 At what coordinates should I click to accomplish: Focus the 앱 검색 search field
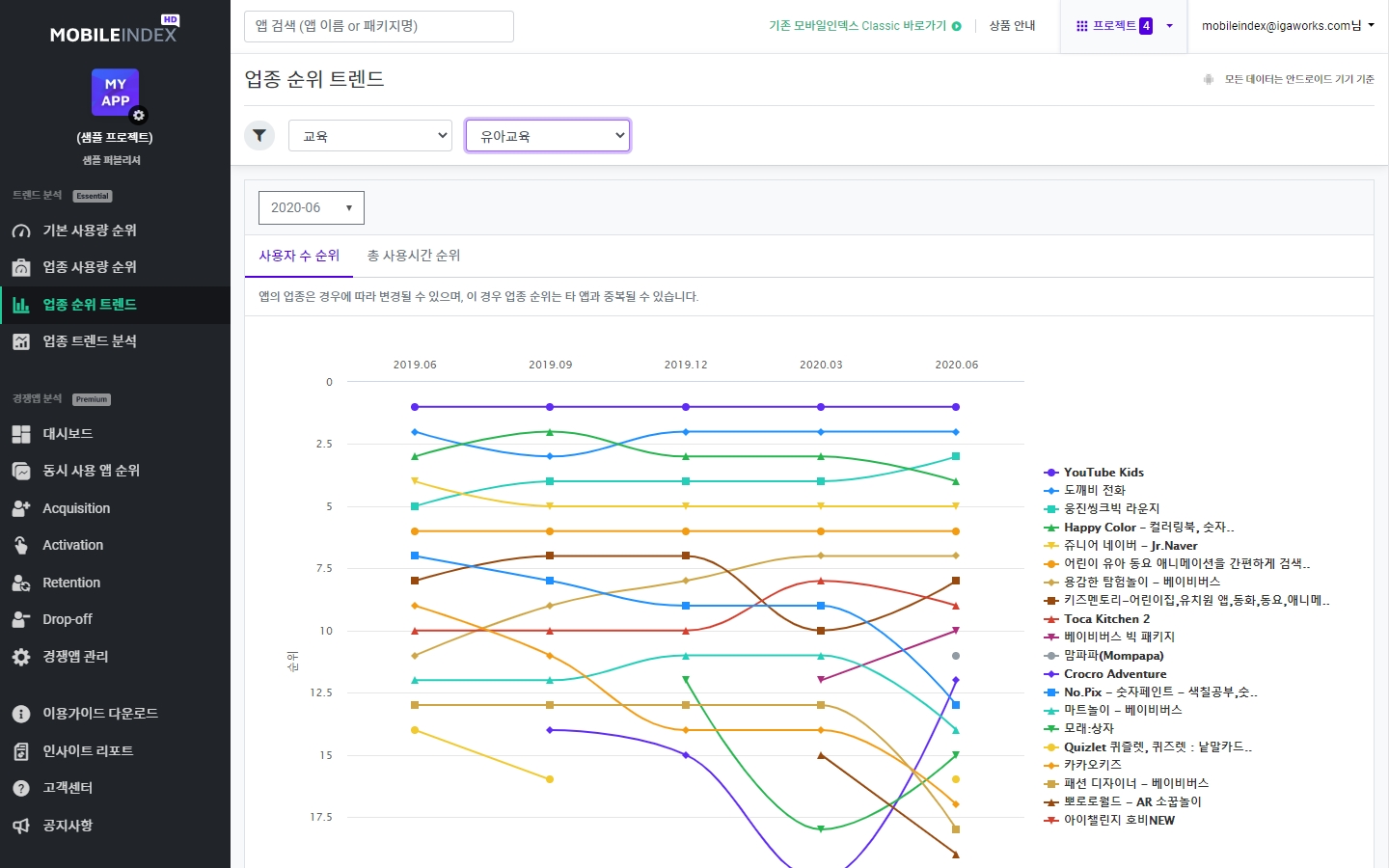tap(379, 26)
